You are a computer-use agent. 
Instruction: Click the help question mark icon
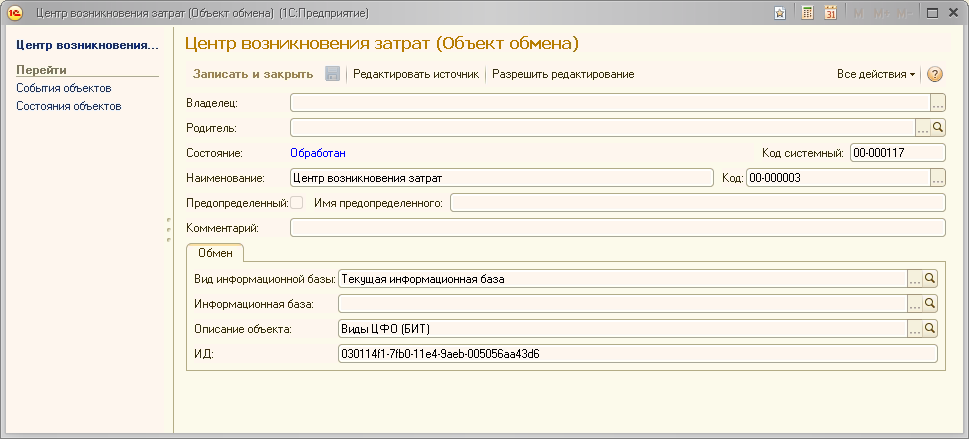coord(935,75)
